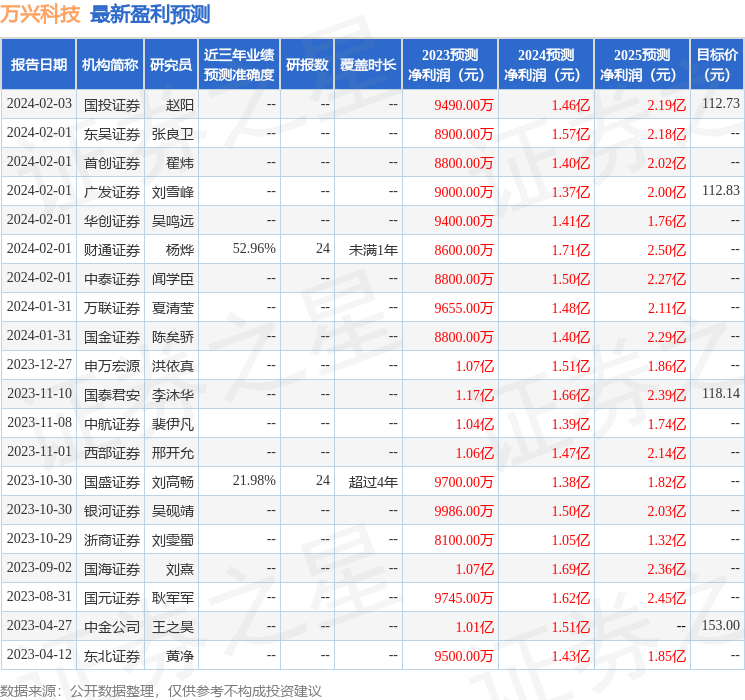Click the 2025预测净利润 header
This screenshot has width=745, height=700.
[642, 65]
